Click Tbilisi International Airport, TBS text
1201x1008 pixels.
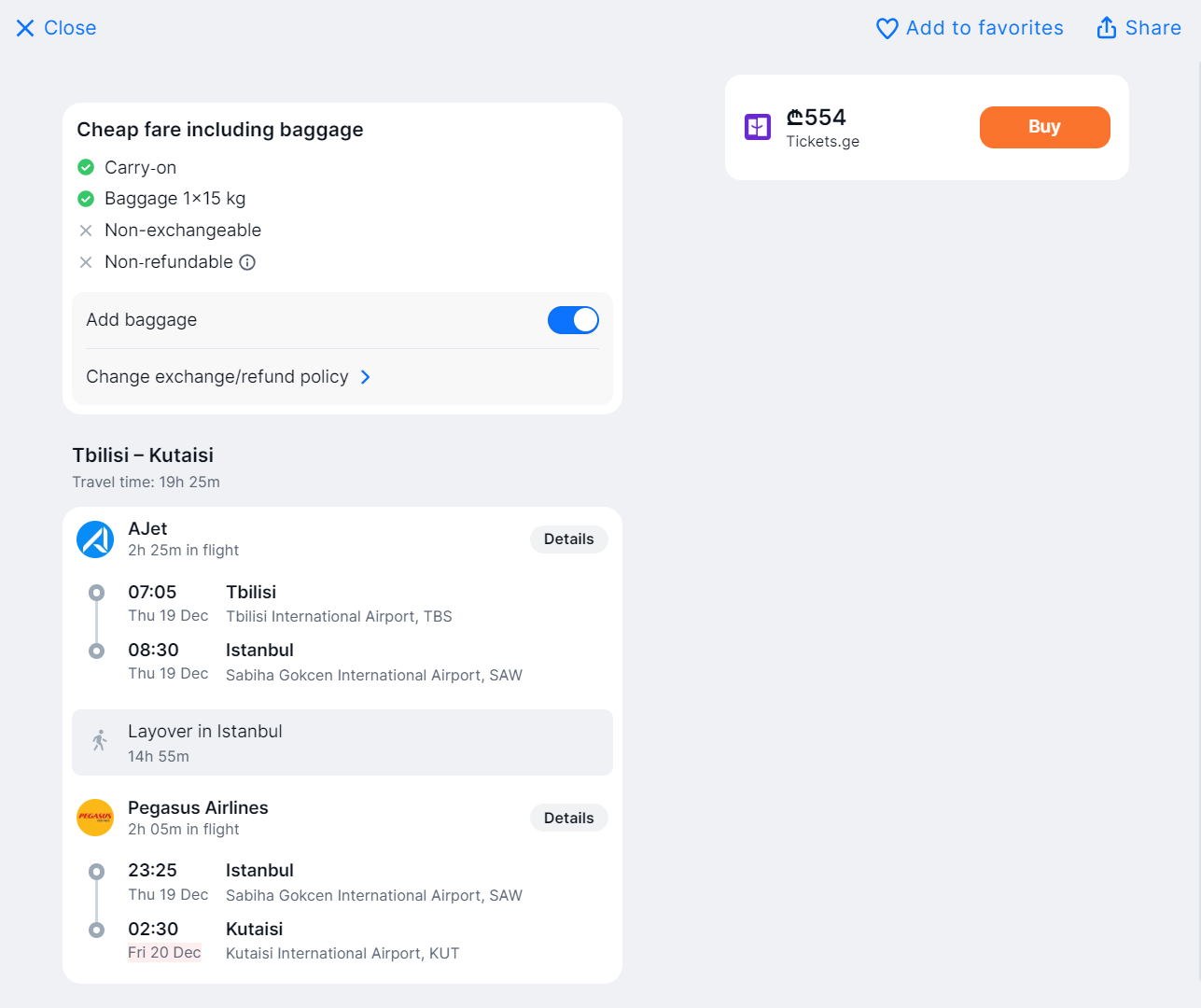point(339,617)
